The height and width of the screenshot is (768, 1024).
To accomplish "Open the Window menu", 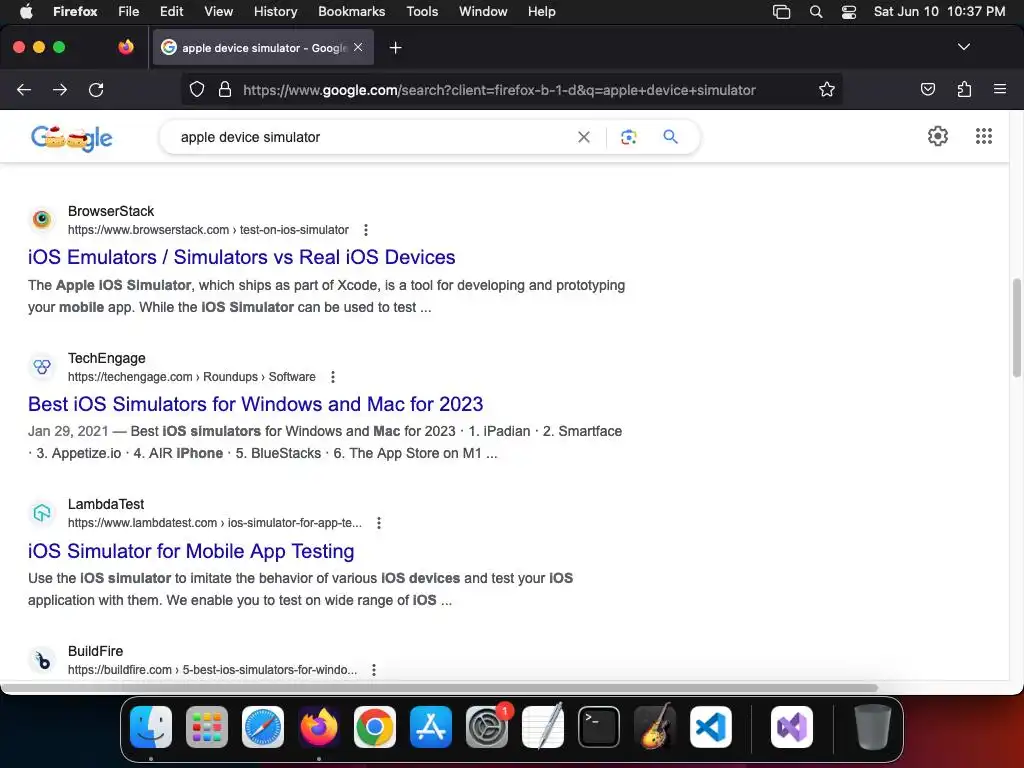I will [x=483, y=11].
